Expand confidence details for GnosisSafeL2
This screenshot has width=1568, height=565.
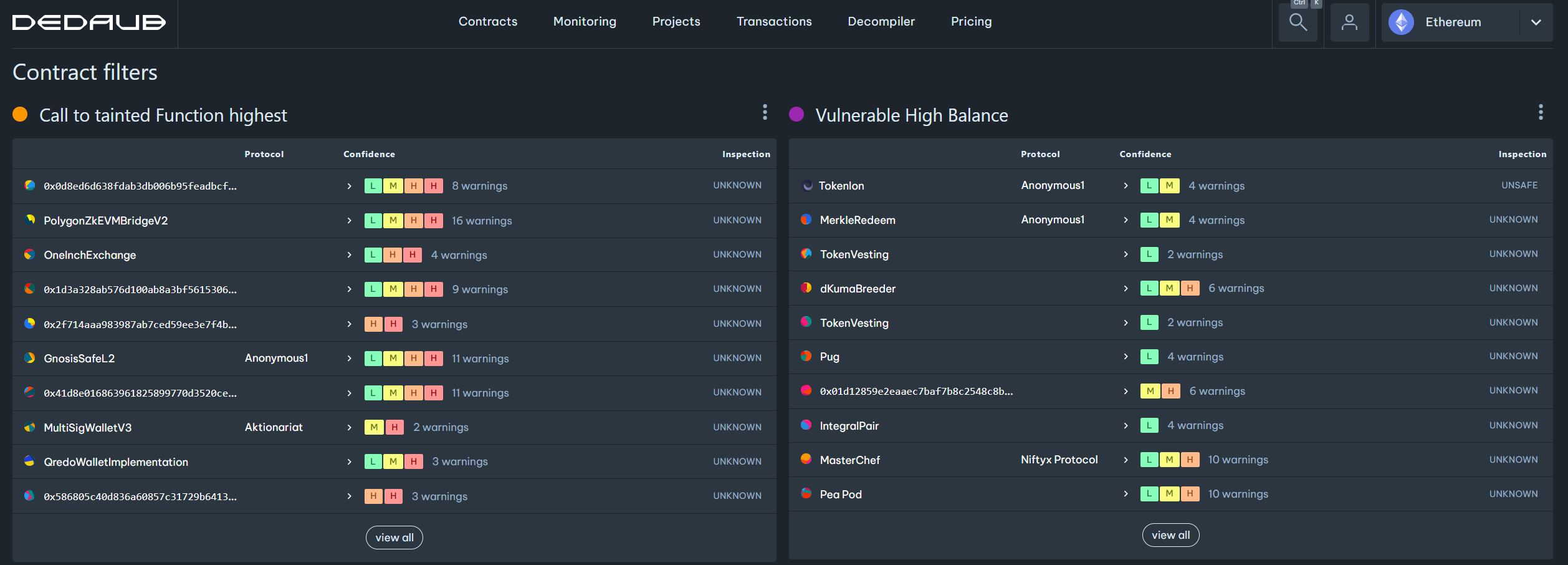coord(349,359)
